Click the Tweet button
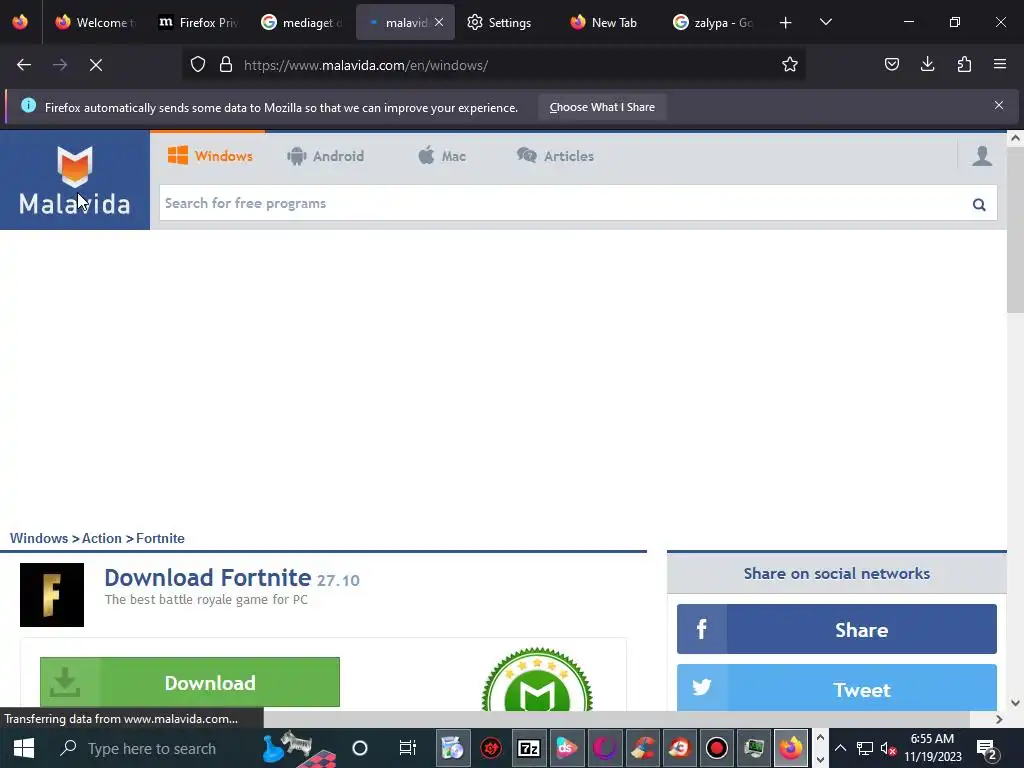Viewport: 1024px width, 768px height. click(837, 688)
